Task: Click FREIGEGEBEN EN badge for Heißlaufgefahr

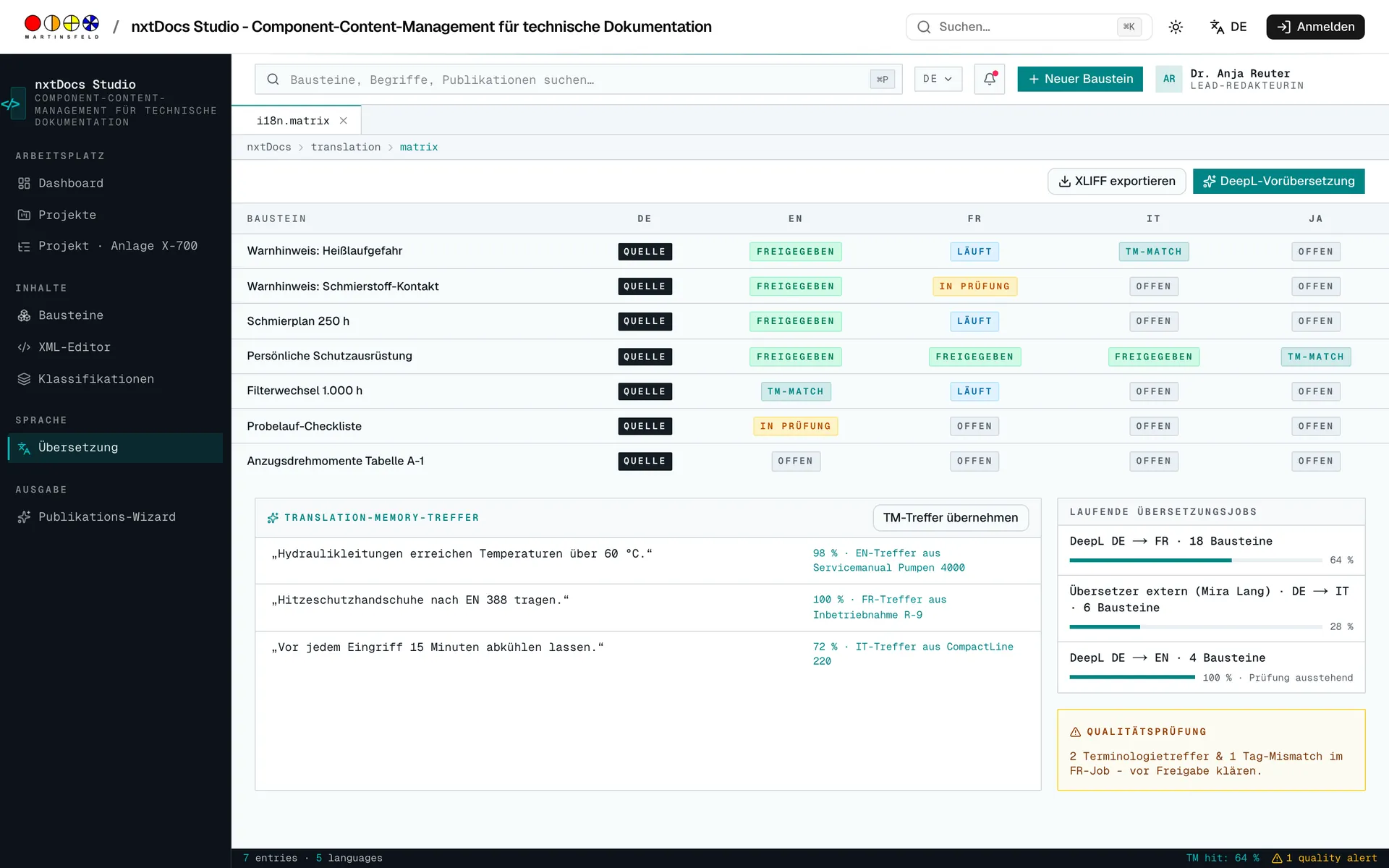Action: tap(795, 252)
